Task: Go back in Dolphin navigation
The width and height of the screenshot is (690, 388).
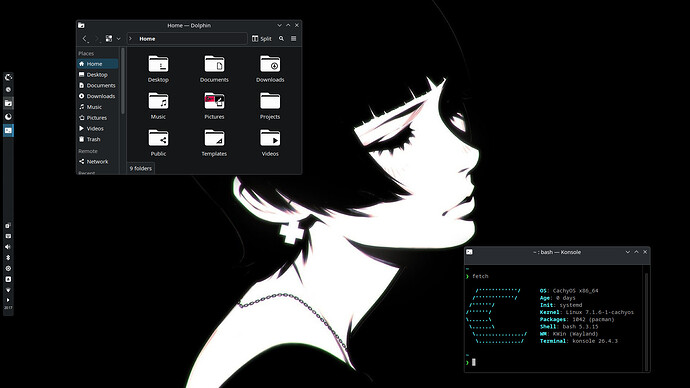Action: (85, 39)
